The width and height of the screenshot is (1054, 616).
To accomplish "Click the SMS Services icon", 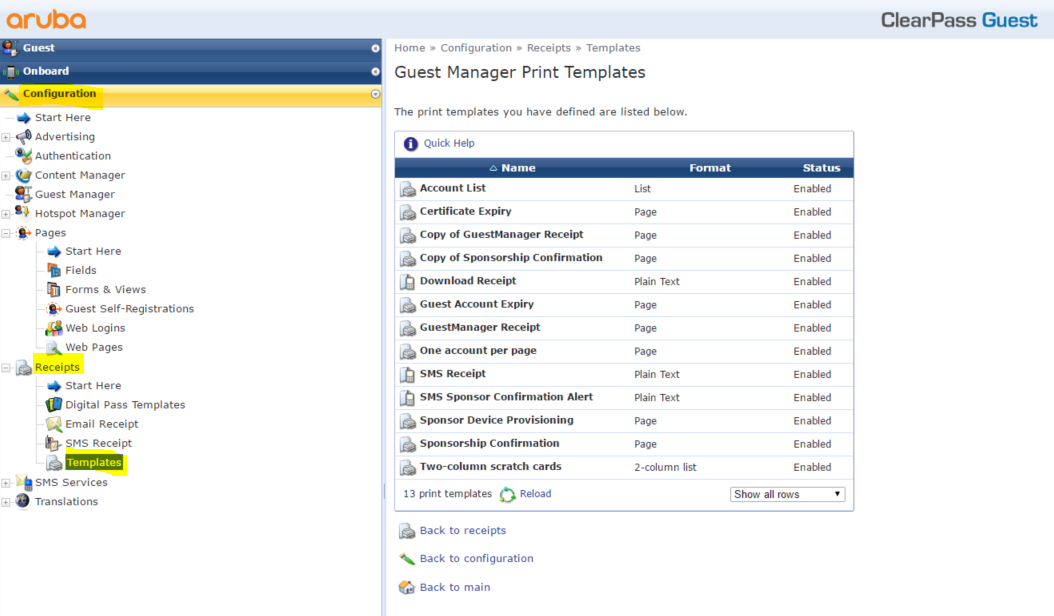I will 24,482.
